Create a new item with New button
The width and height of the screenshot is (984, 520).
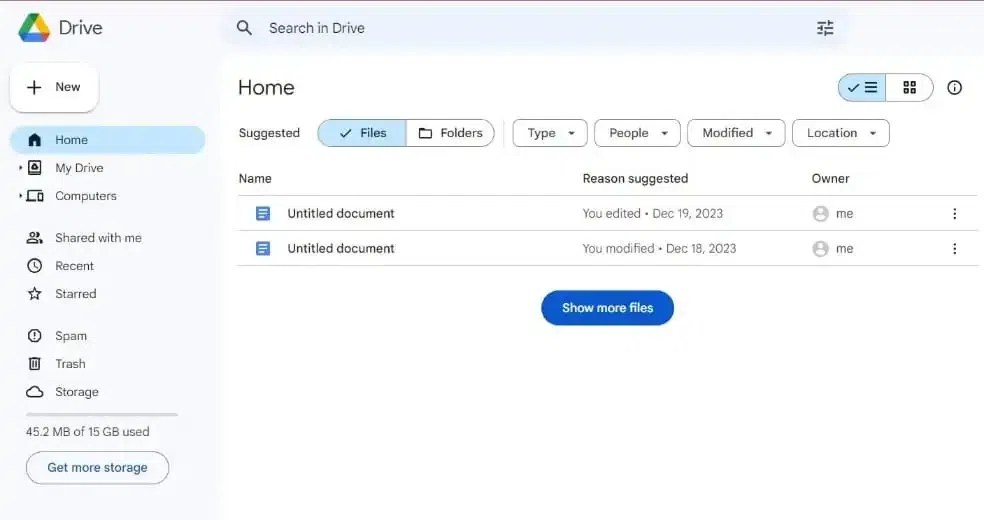(x=54, y=87)
